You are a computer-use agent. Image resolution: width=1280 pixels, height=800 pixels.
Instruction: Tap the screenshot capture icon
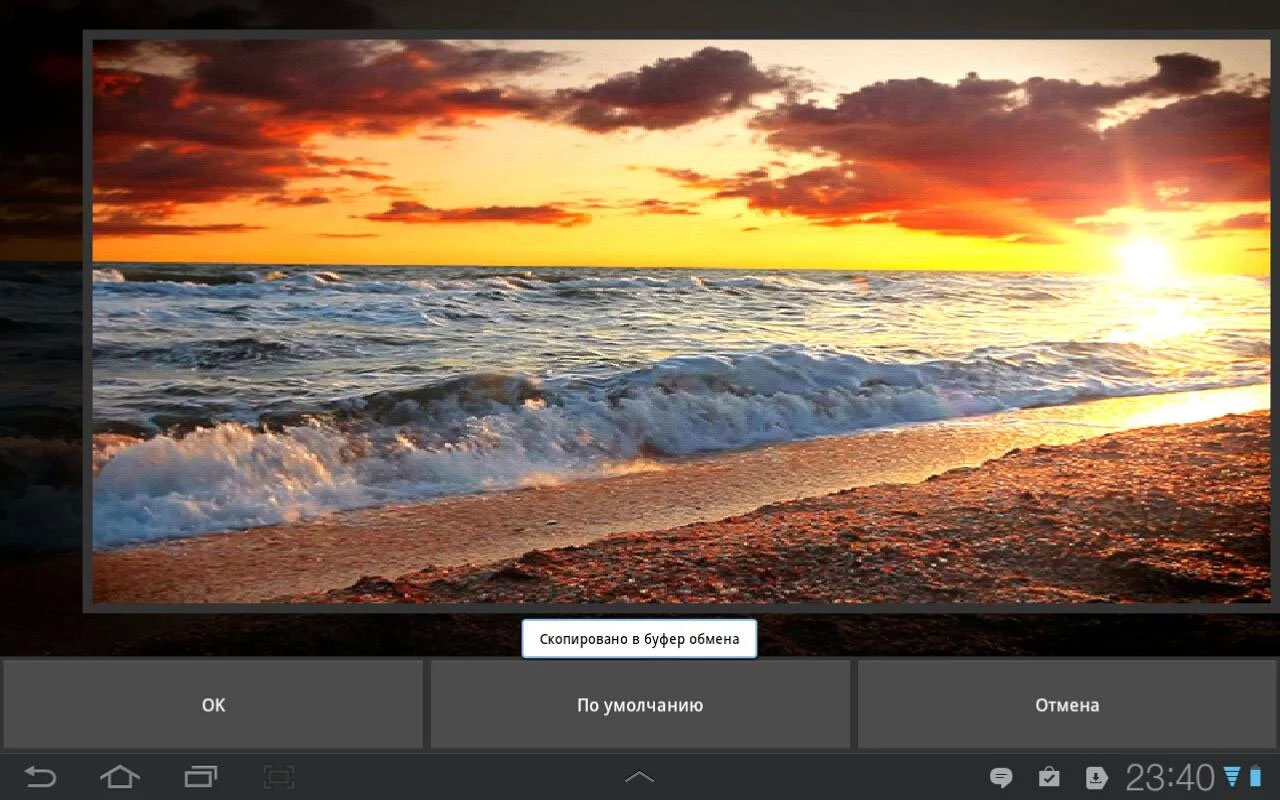(x=279, y=777)
